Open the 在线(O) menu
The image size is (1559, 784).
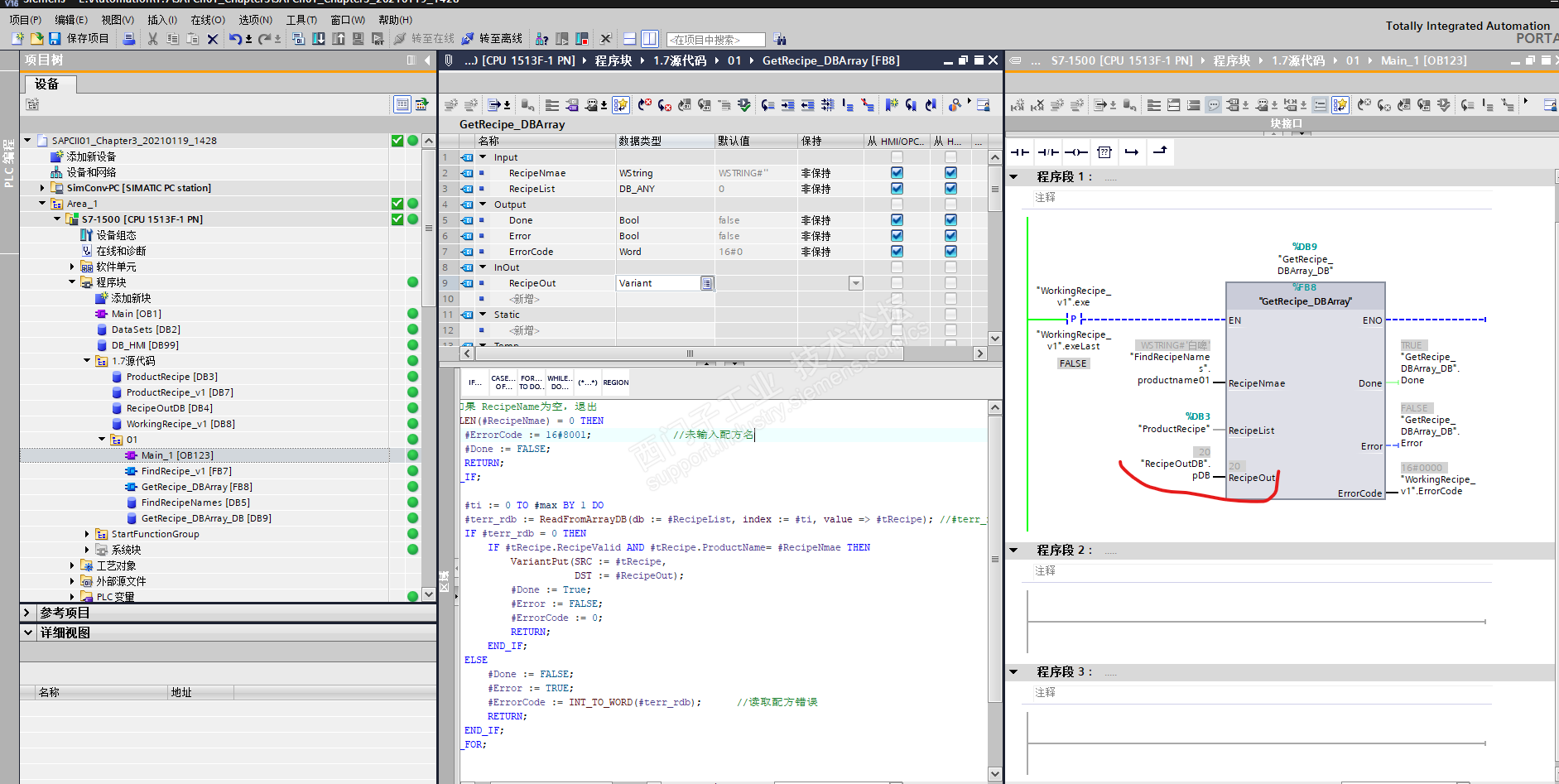click(207, 20)
